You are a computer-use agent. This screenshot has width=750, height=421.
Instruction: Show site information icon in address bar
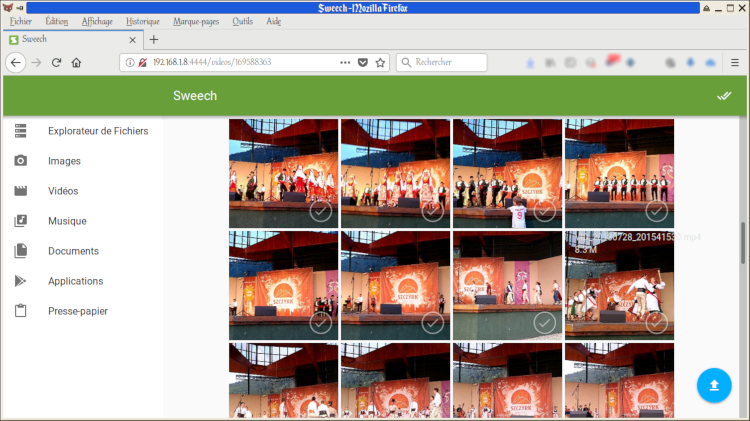pyautogui.click(x=130, y=63)
